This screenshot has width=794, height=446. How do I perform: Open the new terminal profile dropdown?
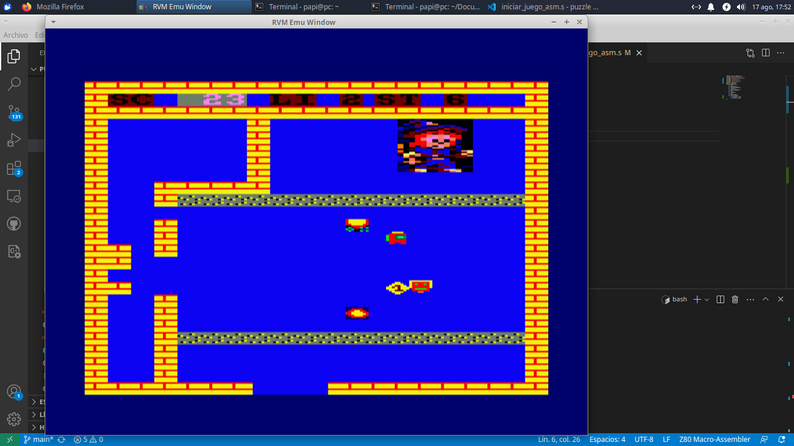click(x=707, y=299)
